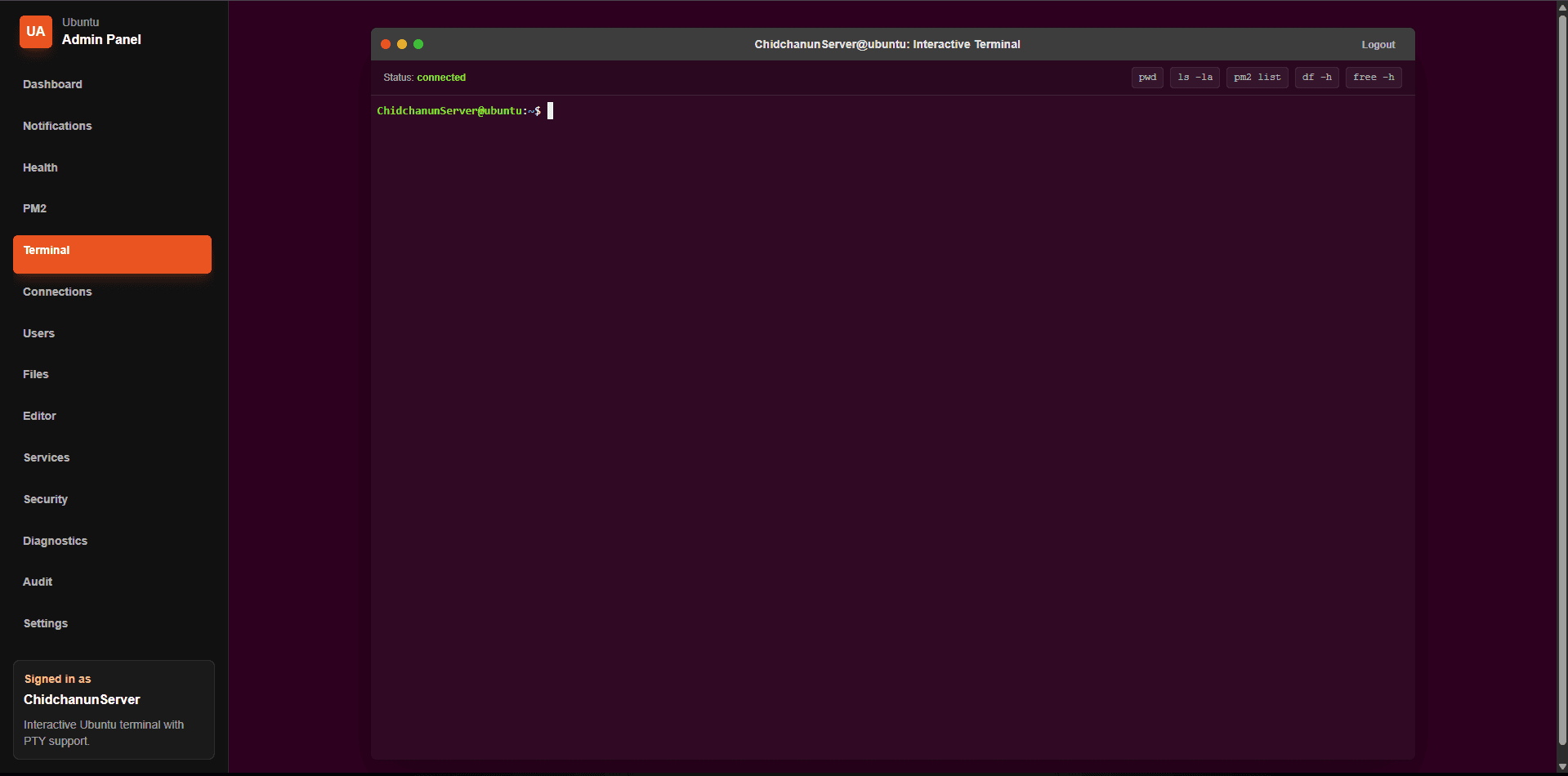
Task: Click the UA logo icon
Action: (x=36, y=32)
